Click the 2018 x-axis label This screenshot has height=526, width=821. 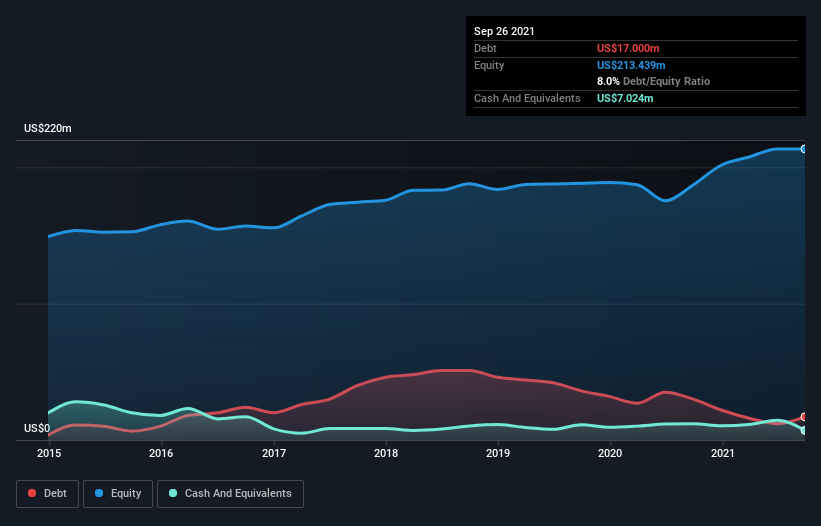pyautogui.click(x=386, y=453)
